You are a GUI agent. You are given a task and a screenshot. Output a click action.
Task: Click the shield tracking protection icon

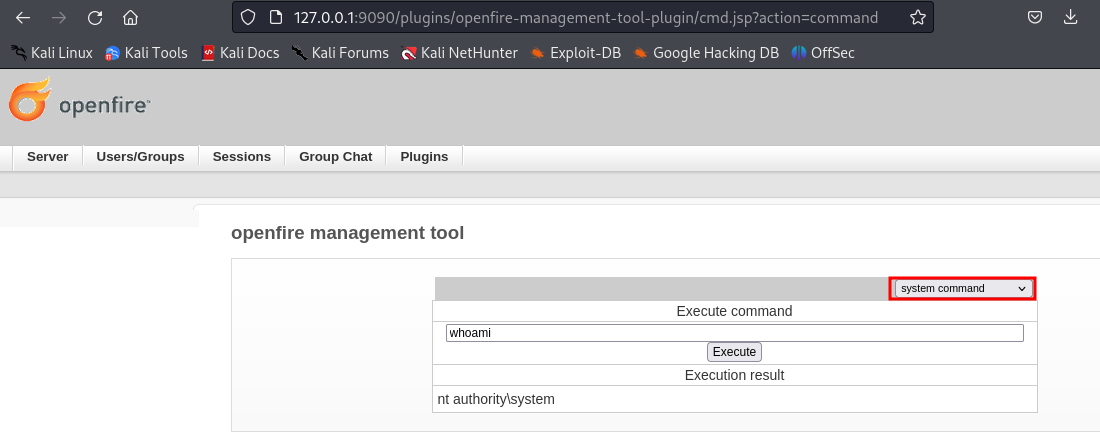pyautogui.click(x=250, y=18)
